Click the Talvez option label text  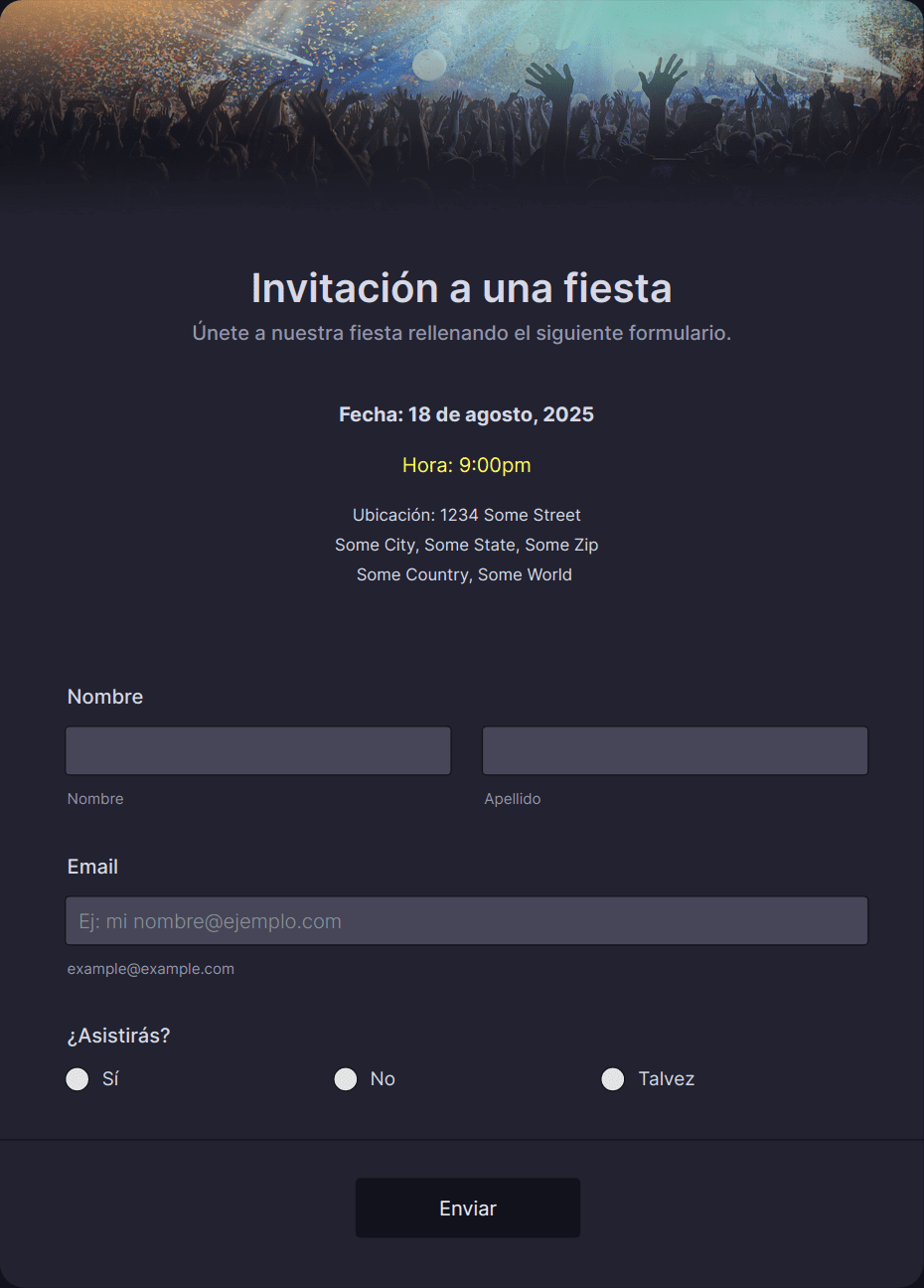click(x=667, y=1079)
